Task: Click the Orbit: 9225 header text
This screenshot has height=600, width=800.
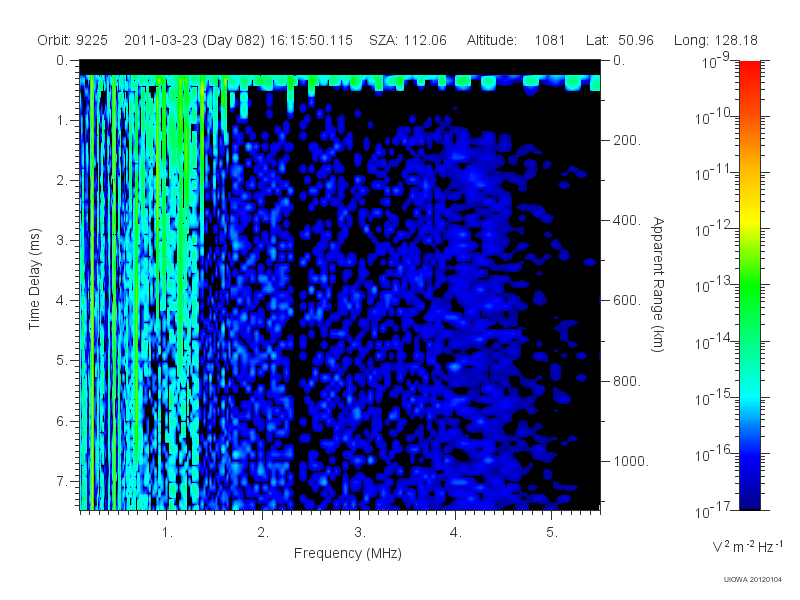Action: pyautogui.click(x=72, y=40)
